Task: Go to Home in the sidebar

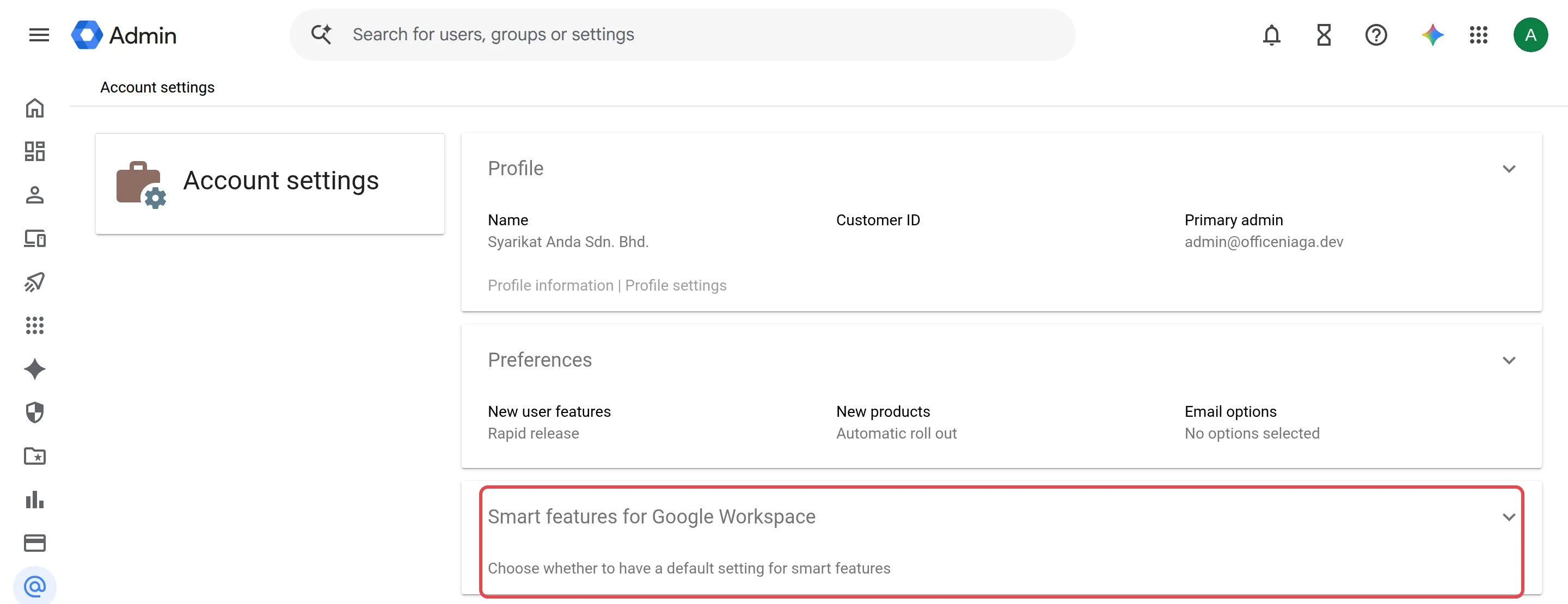Action: (x=35, y=108)
